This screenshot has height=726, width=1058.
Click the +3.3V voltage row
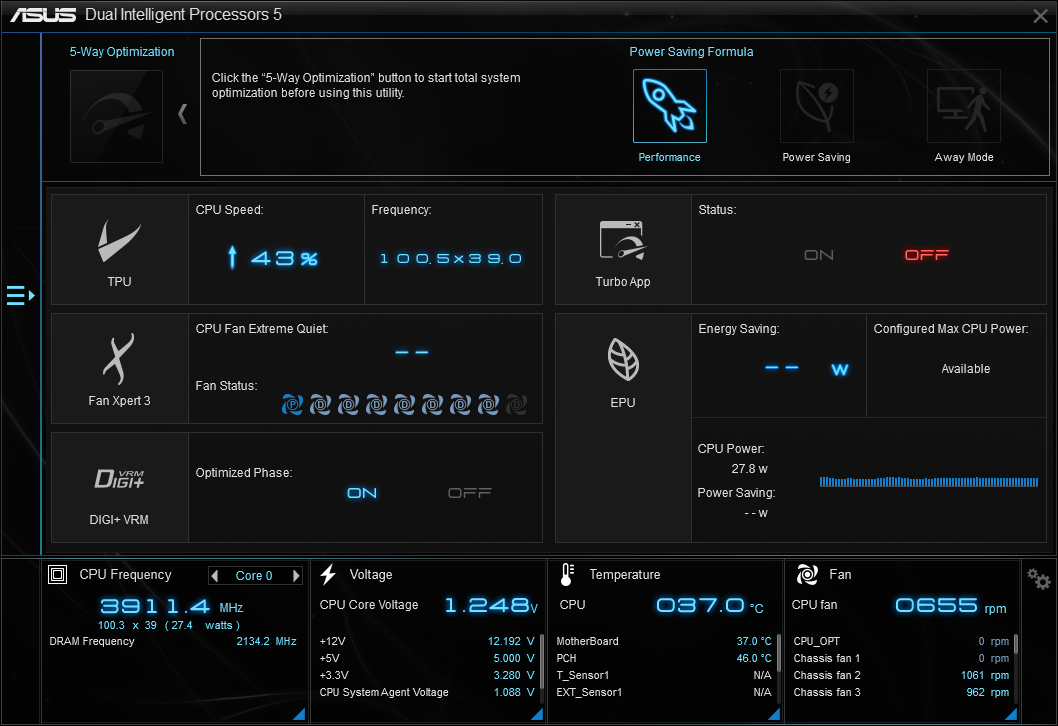point(426,675)
